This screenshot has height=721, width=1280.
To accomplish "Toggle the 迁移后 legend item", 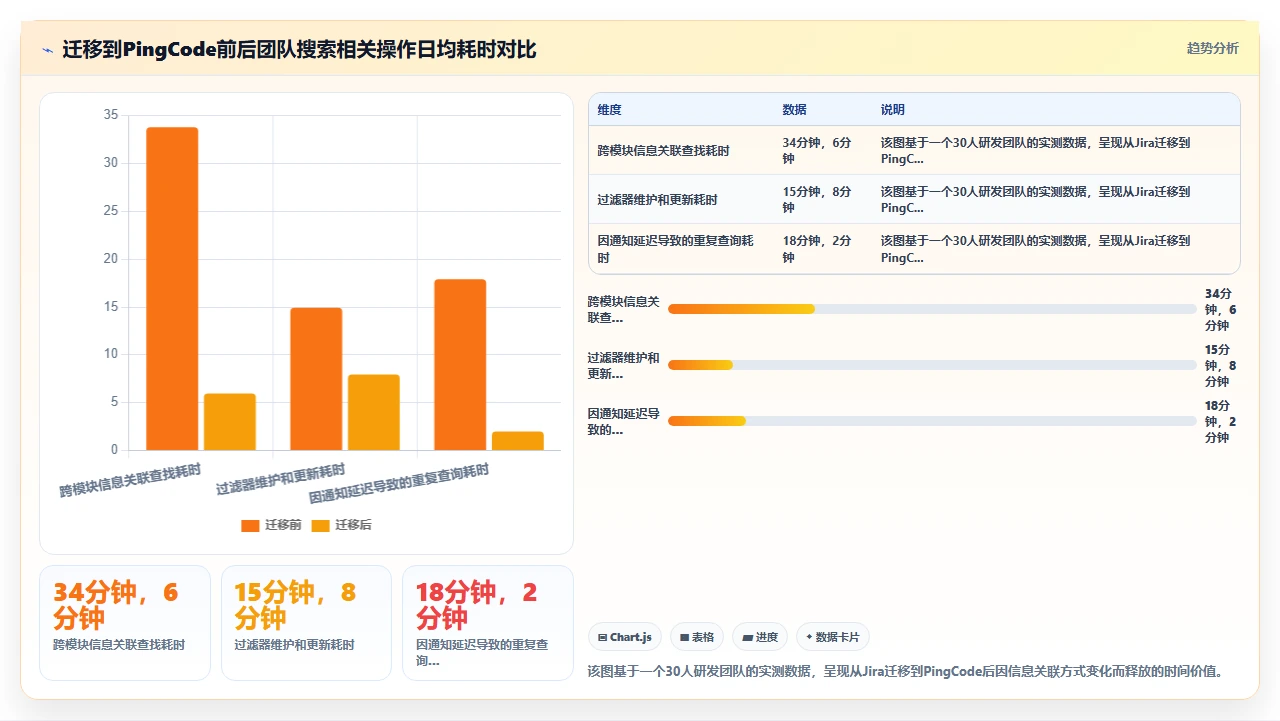I will 341,525.
